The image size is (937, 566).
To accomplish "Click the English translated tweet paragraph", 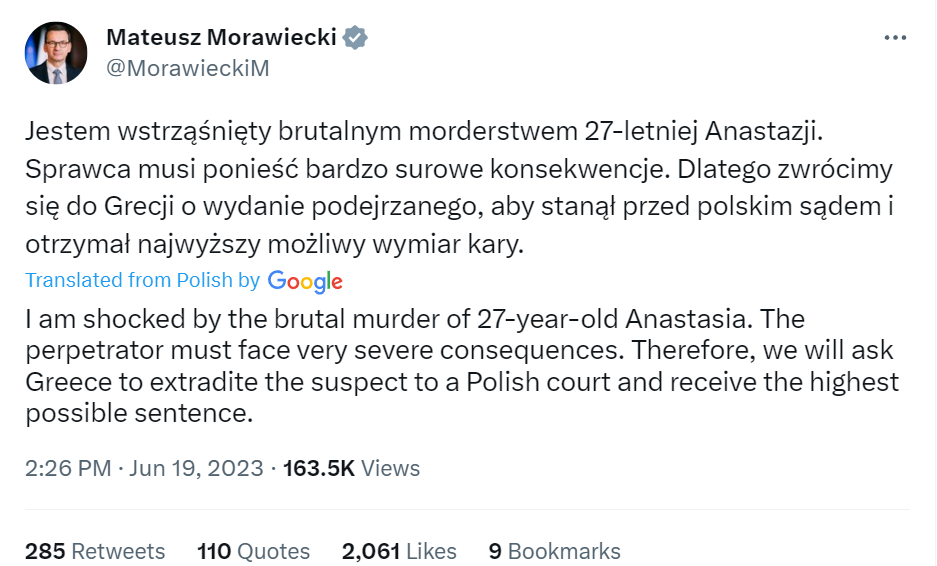I will [460, 367].
